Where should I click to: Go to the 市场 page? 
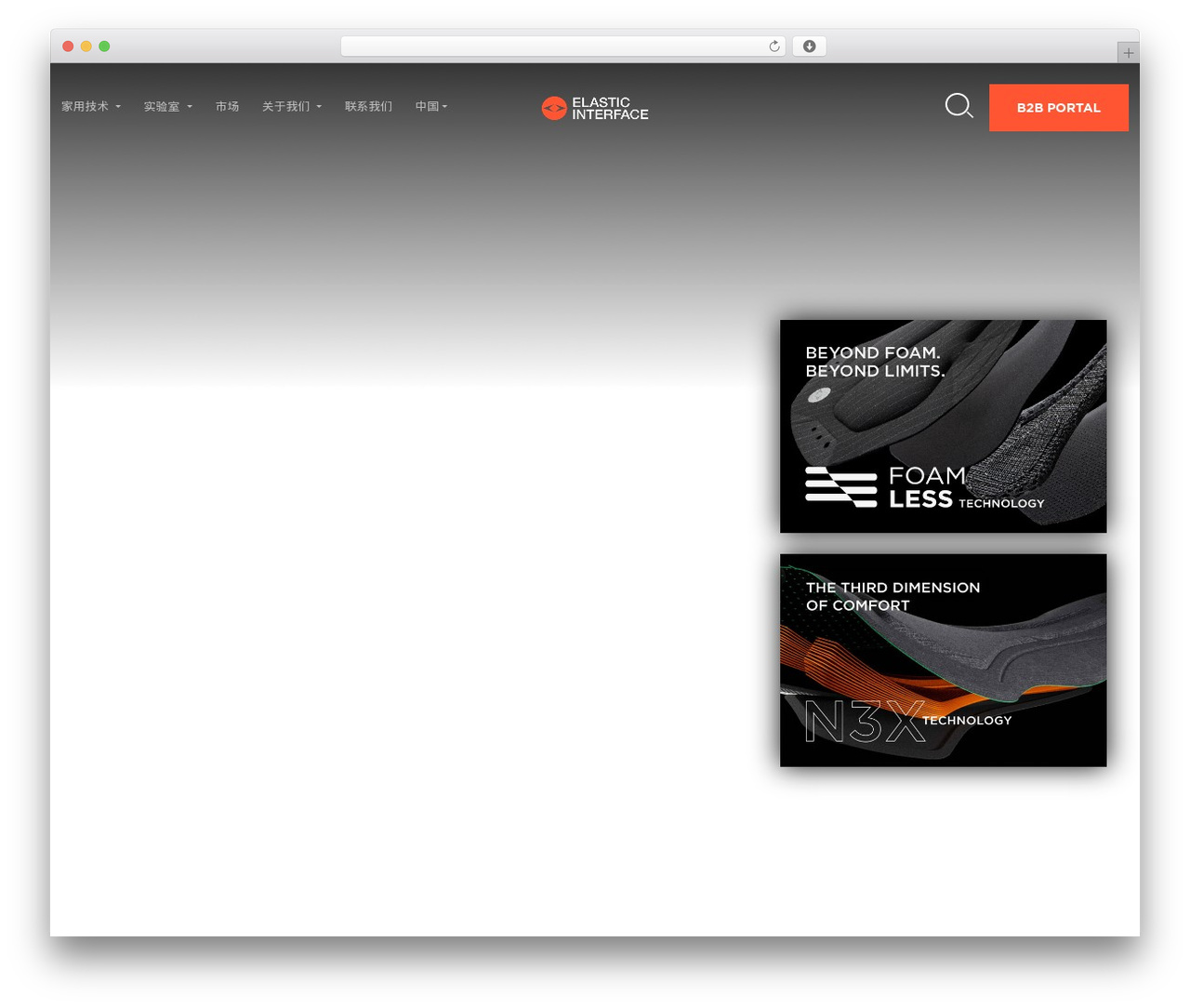[227, 107]
